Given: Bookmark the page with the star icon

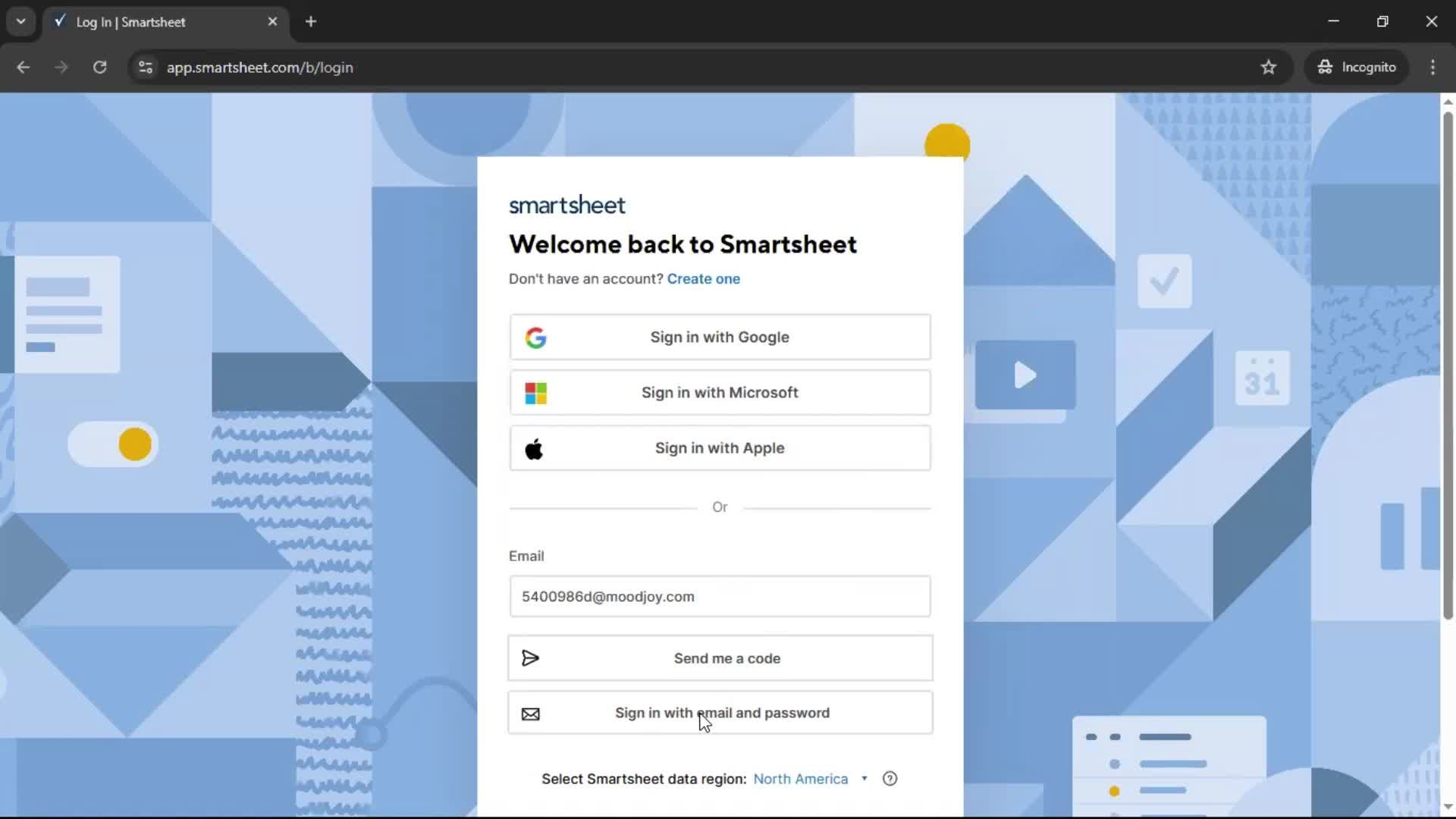Looking at the screenshot, I should coord(1268,67).
